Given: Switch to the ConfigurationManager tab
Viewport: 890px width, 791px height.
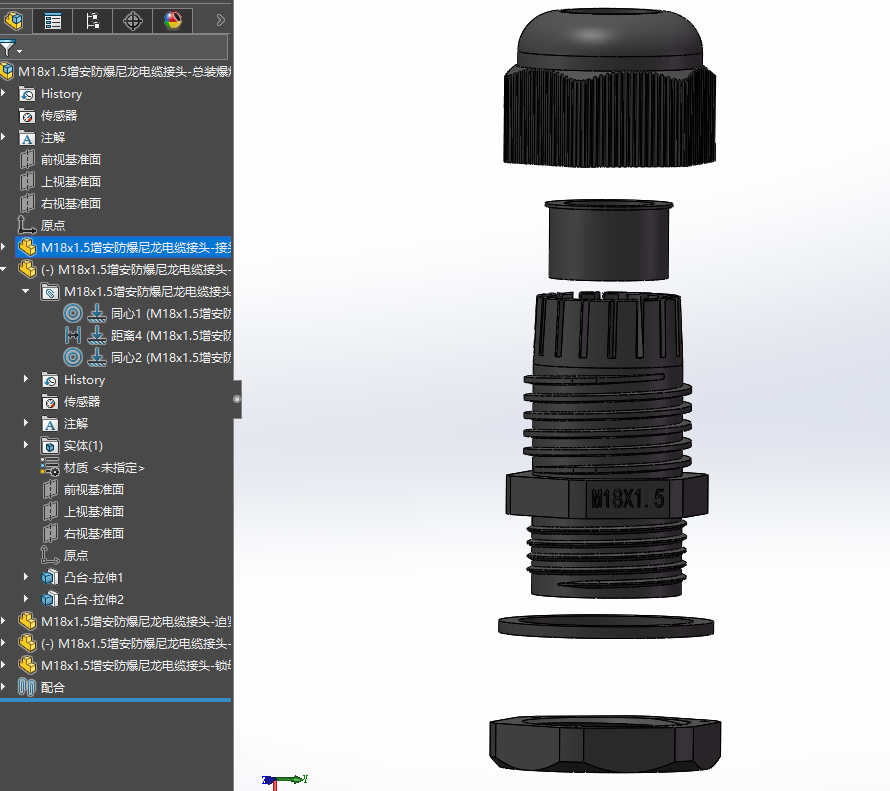Looking at the screenshot, I should click(93, 21).
